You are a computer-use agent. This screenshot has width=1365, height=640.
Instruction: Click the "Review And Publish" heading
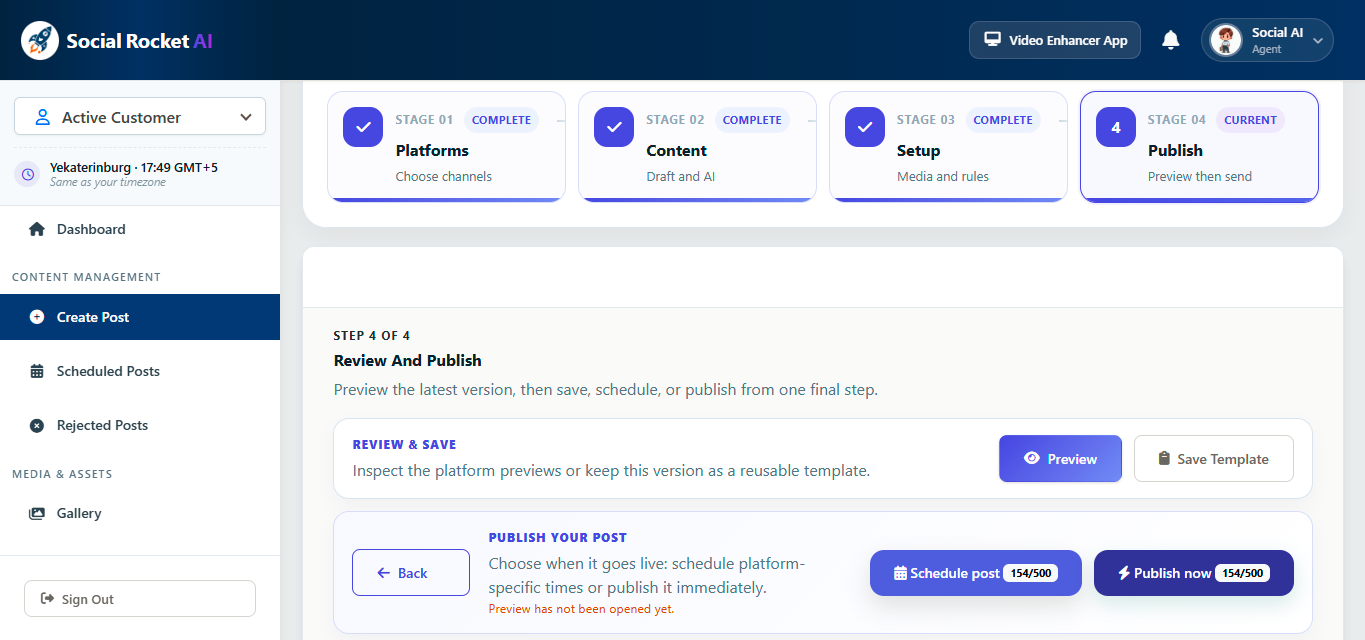407,360
